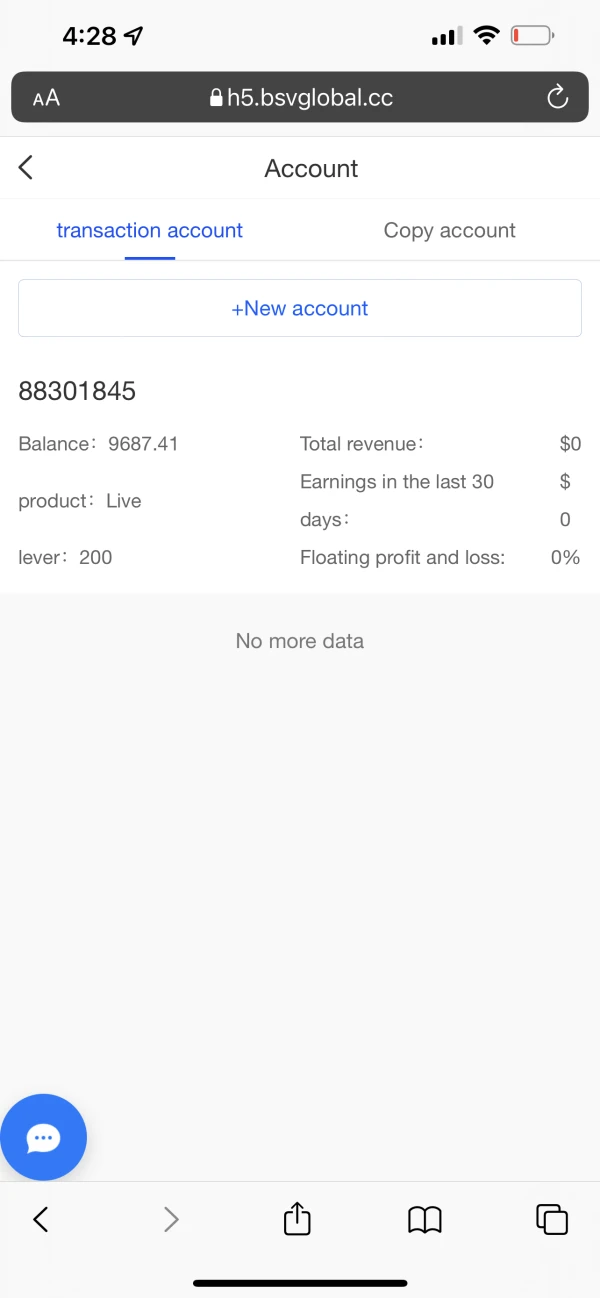600x1298 pixels.
Task: Open the Safari share sheet icon
Action: pyautogui.click(x=297, y=1218)
